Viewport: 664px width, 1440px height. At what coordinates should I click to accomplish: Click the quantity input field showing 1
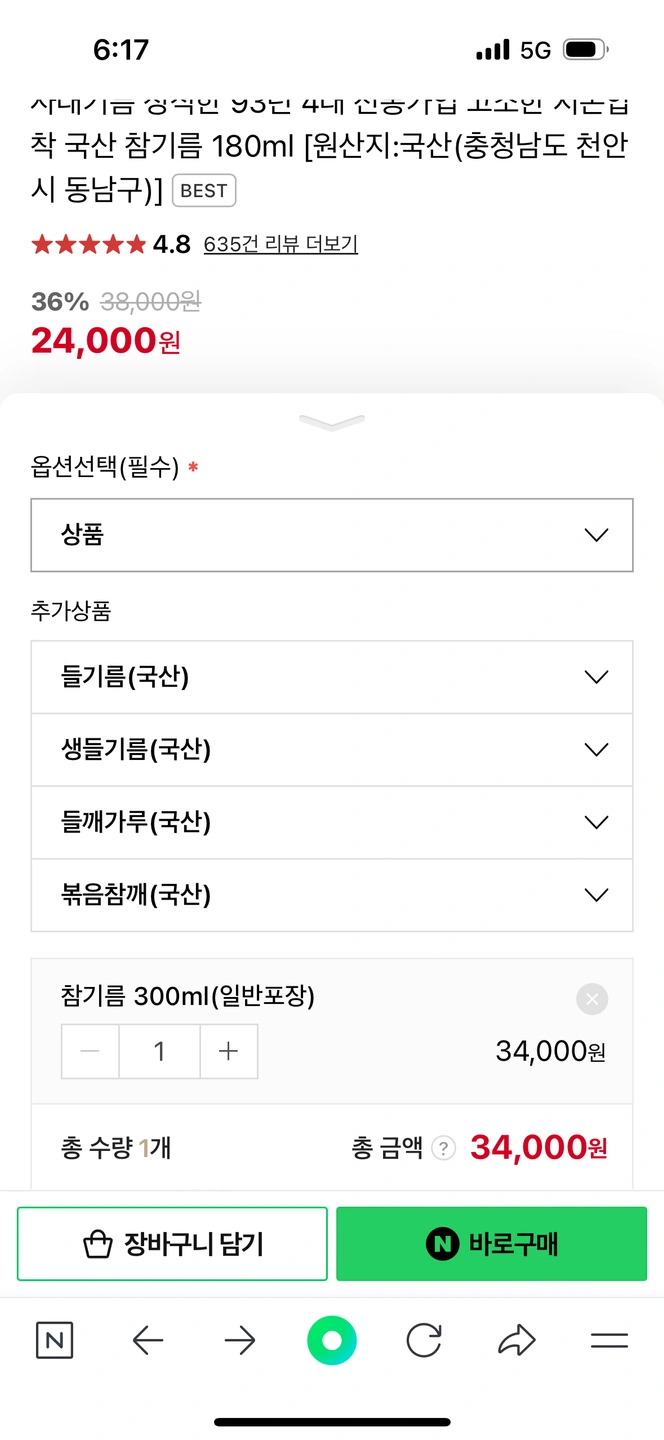click(x=160, y=1051)
